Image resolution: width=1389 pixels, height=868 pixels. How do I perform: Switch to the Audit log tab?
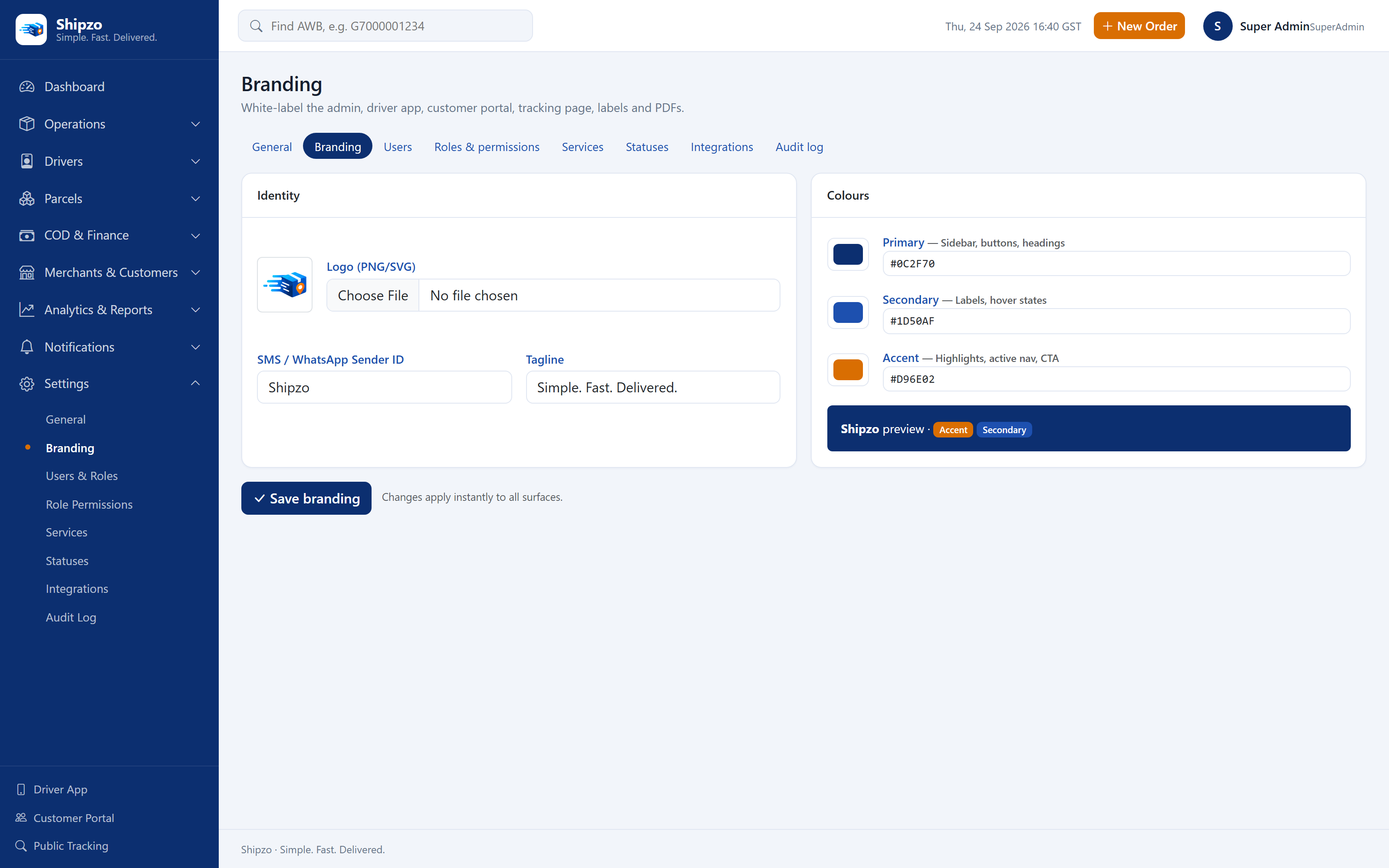[x=799, y=146]
